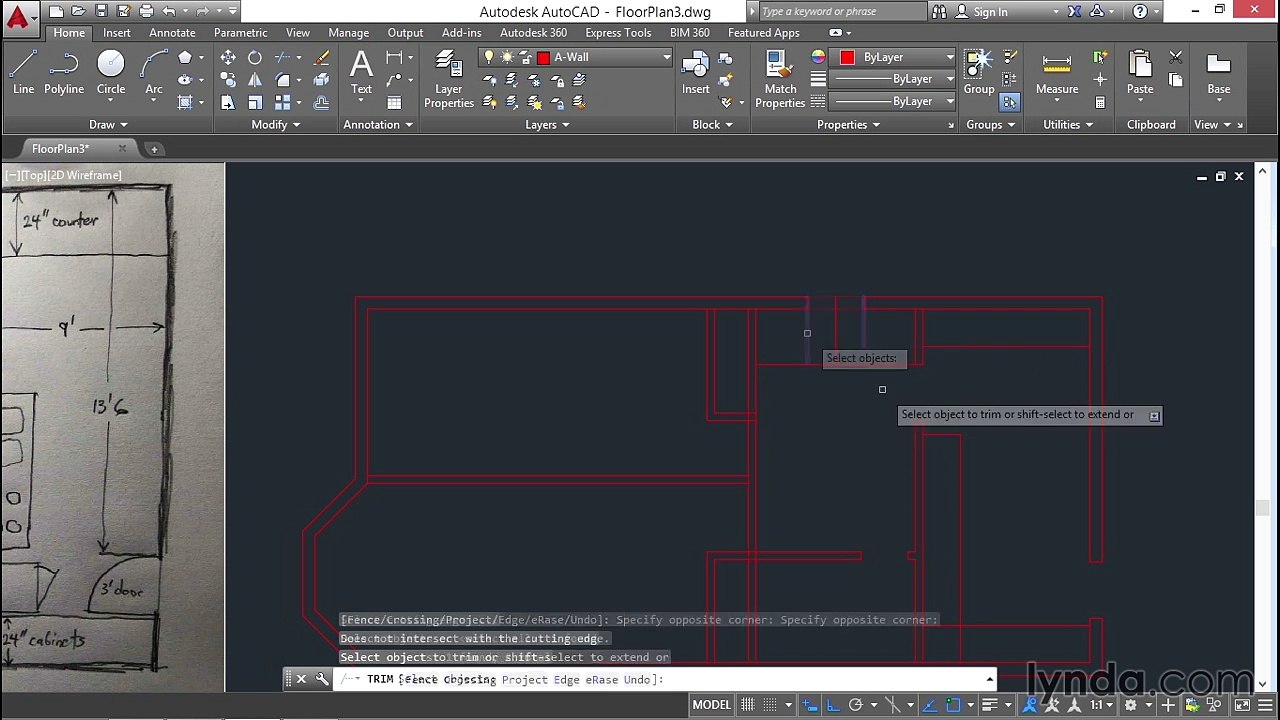The width and height of the screenshot is (1280, 720).
Task: Click the Erase tool icon
Action: 321,58
